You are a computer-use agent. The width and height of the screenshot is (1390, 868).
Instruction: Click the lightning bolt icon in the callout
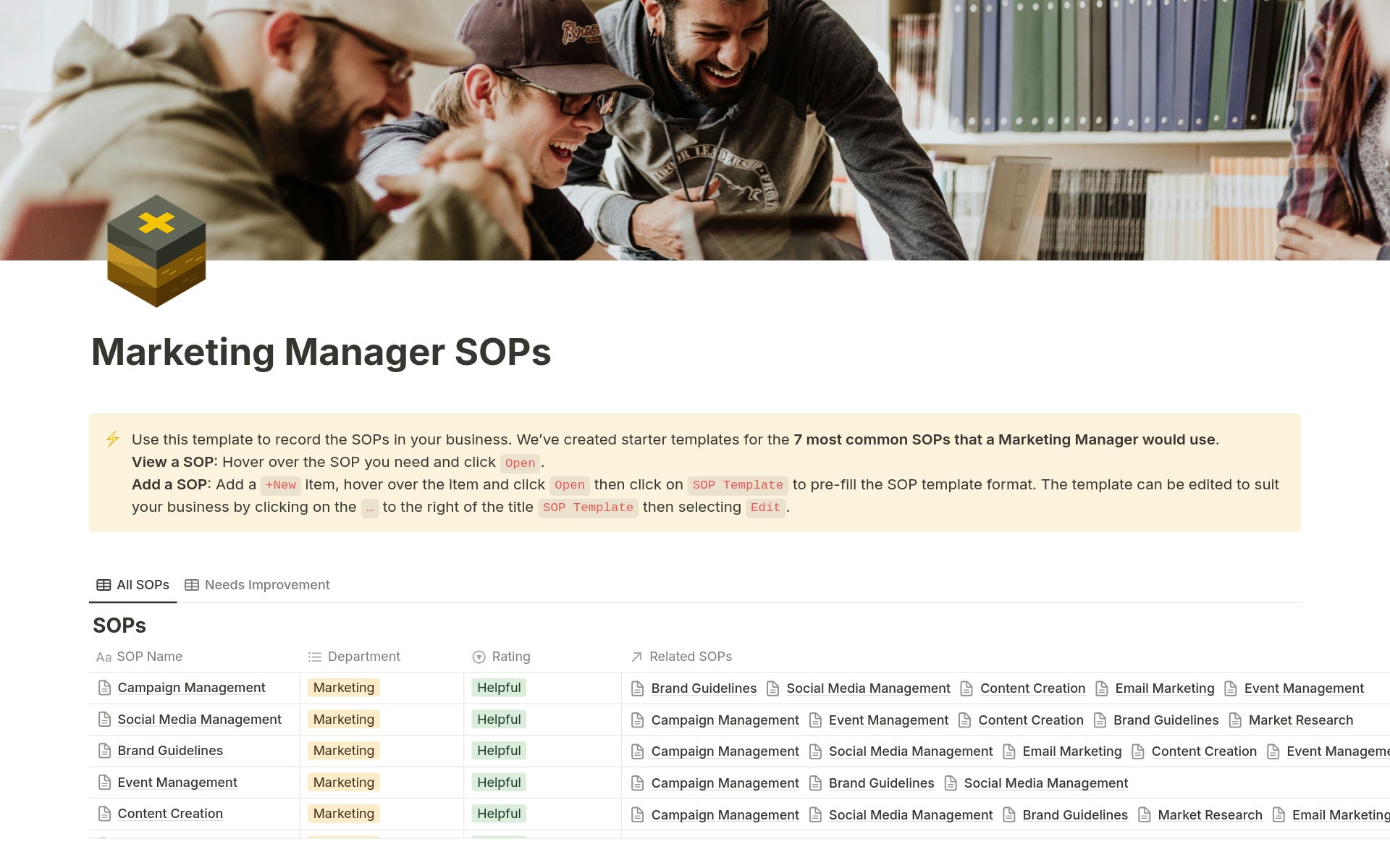[113, 439]
